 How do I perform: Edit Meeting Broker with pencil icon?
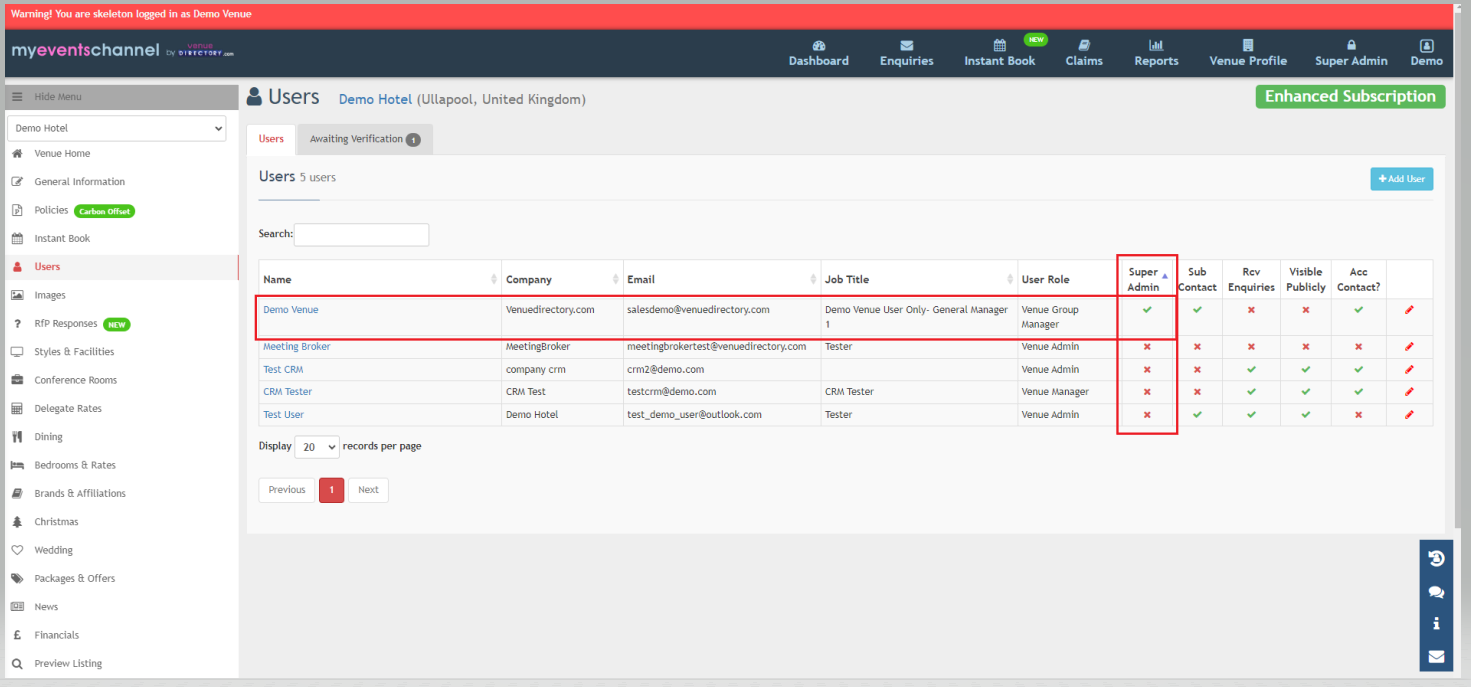point(1409,347)
